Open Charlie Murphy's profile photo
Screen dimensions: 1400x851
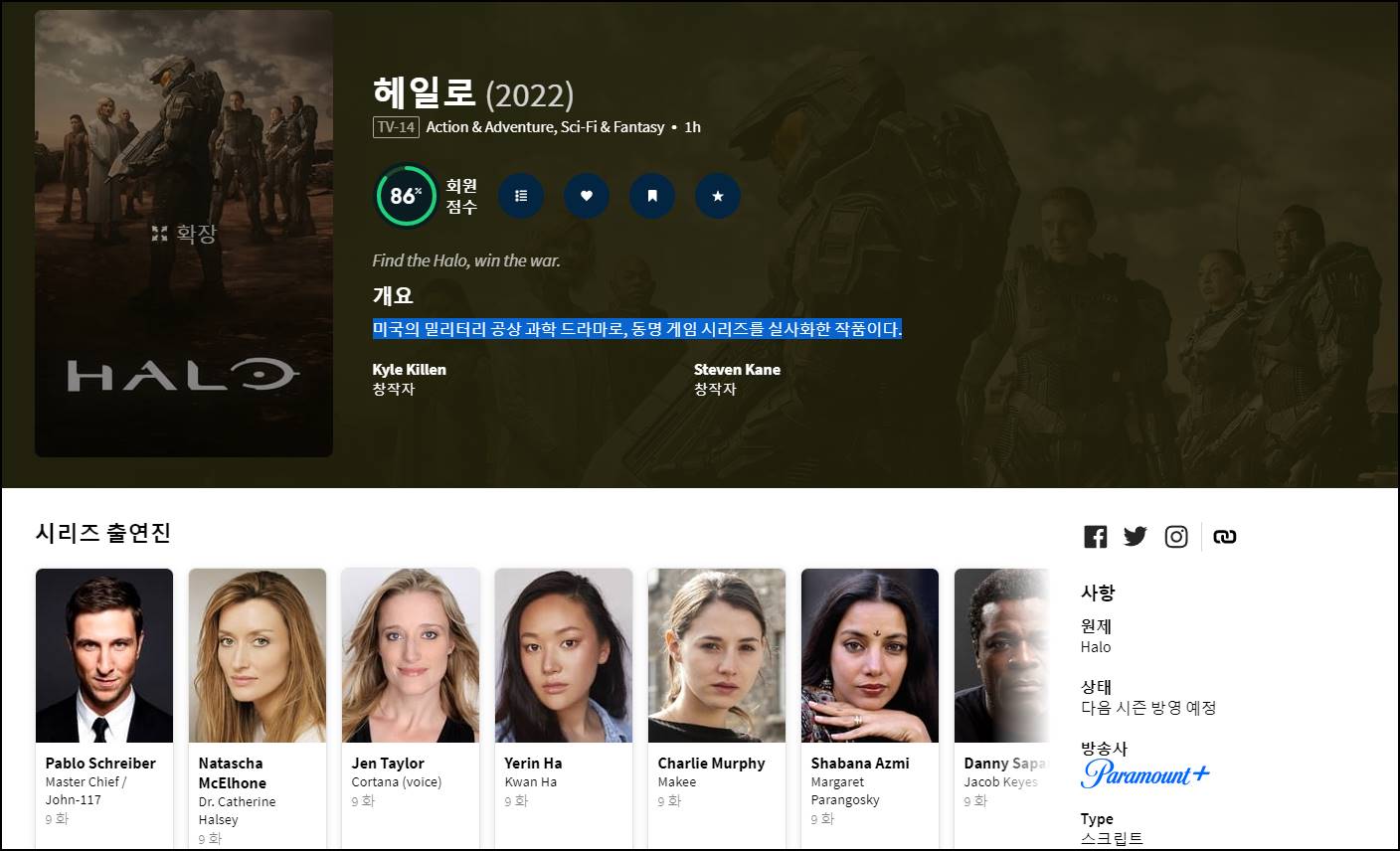tap(717, 655)
